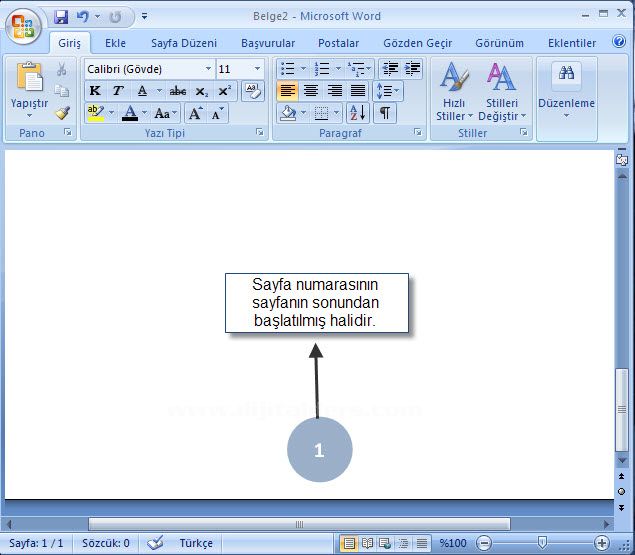
Task: Select the Format Painter brush
Action: pyautogui.click(x=62, y=113)
